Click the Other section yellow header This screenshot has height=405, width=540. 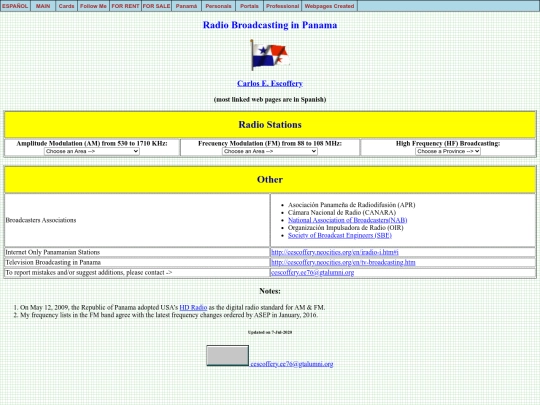270,179
